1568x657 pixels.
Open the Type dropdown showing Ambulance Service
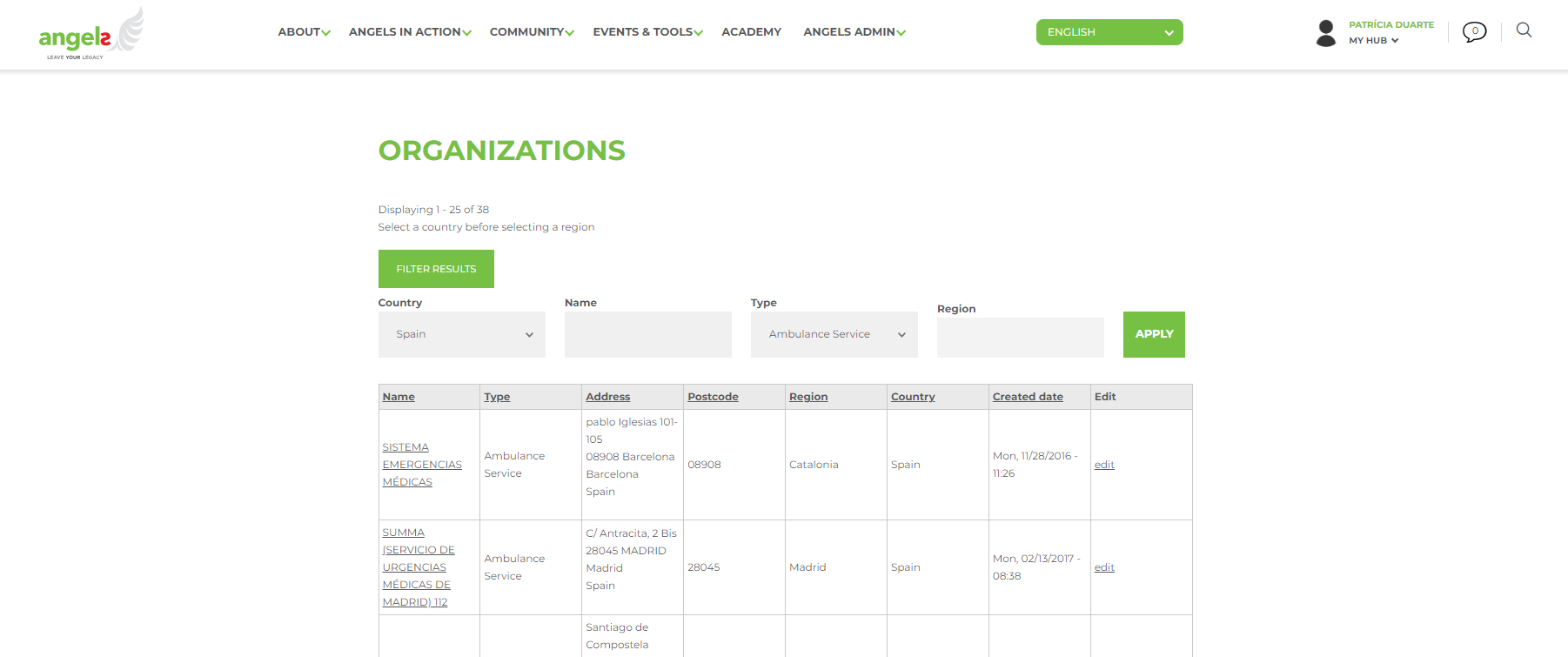(x=834, y=334)
